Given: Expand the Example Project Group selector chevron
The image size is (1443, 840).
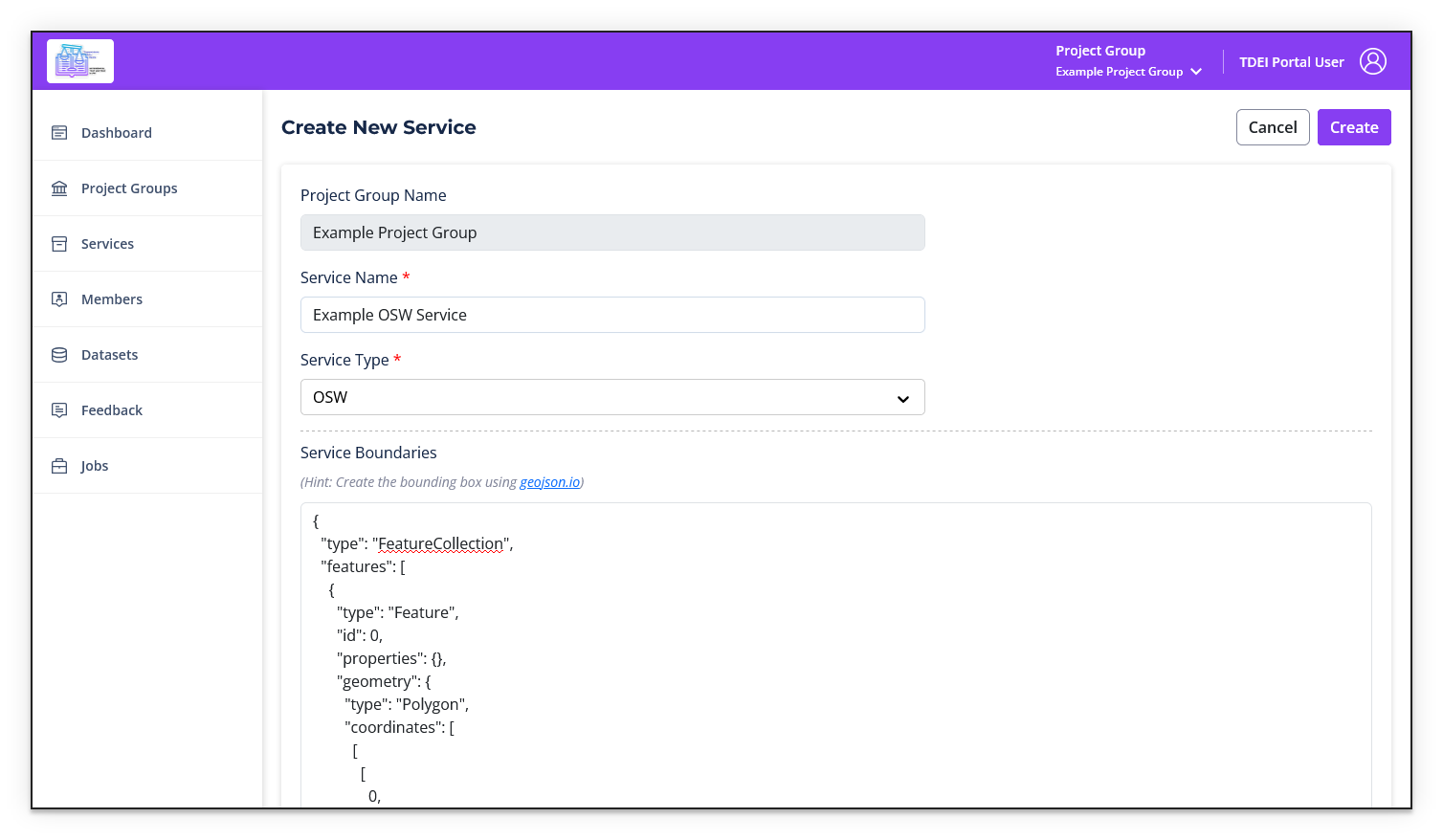Looking at the screenshot, I should click(x=1197, y=71).
